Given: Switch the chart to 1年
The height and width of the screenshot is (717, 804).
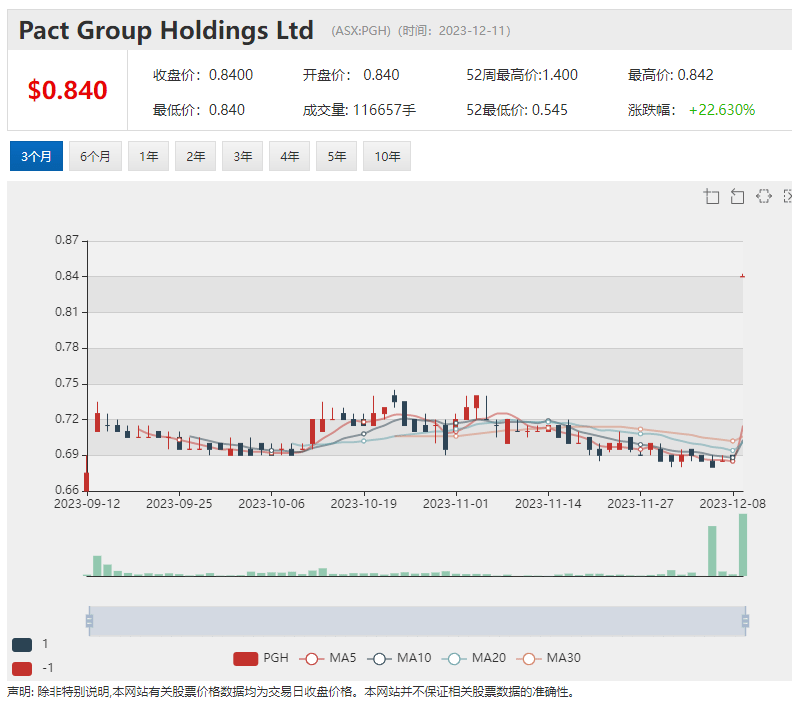Looking at the screenshot, I should coord(148,156).
